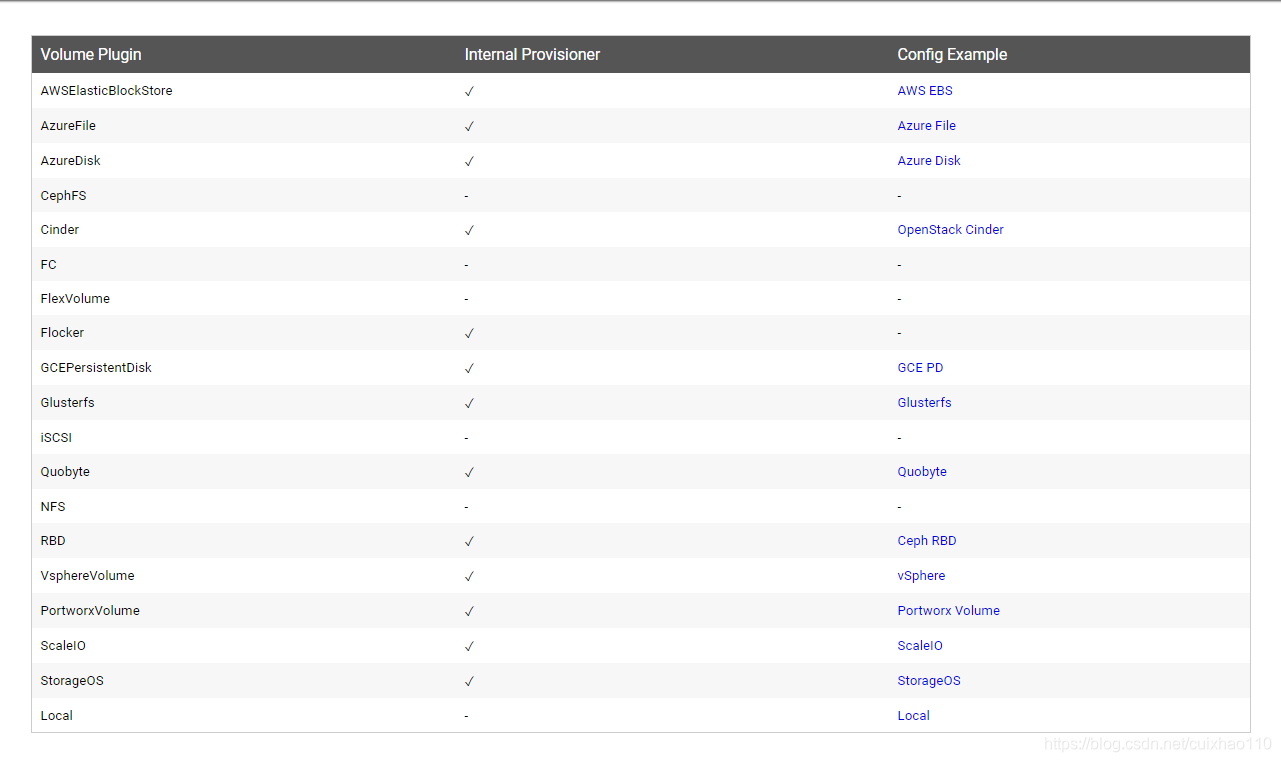
Task: Click the Volume Plugin column header
Action: (91, 54)
